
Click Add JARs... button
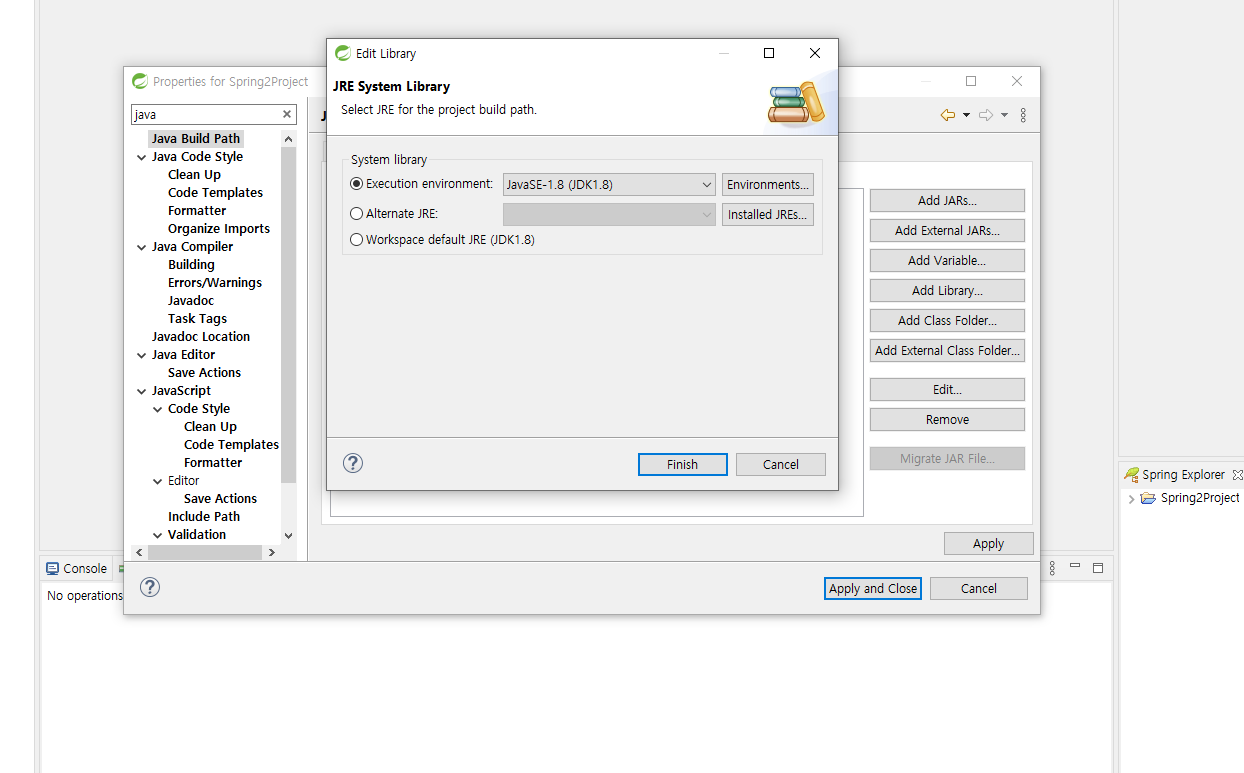click(x=947, y=201)
